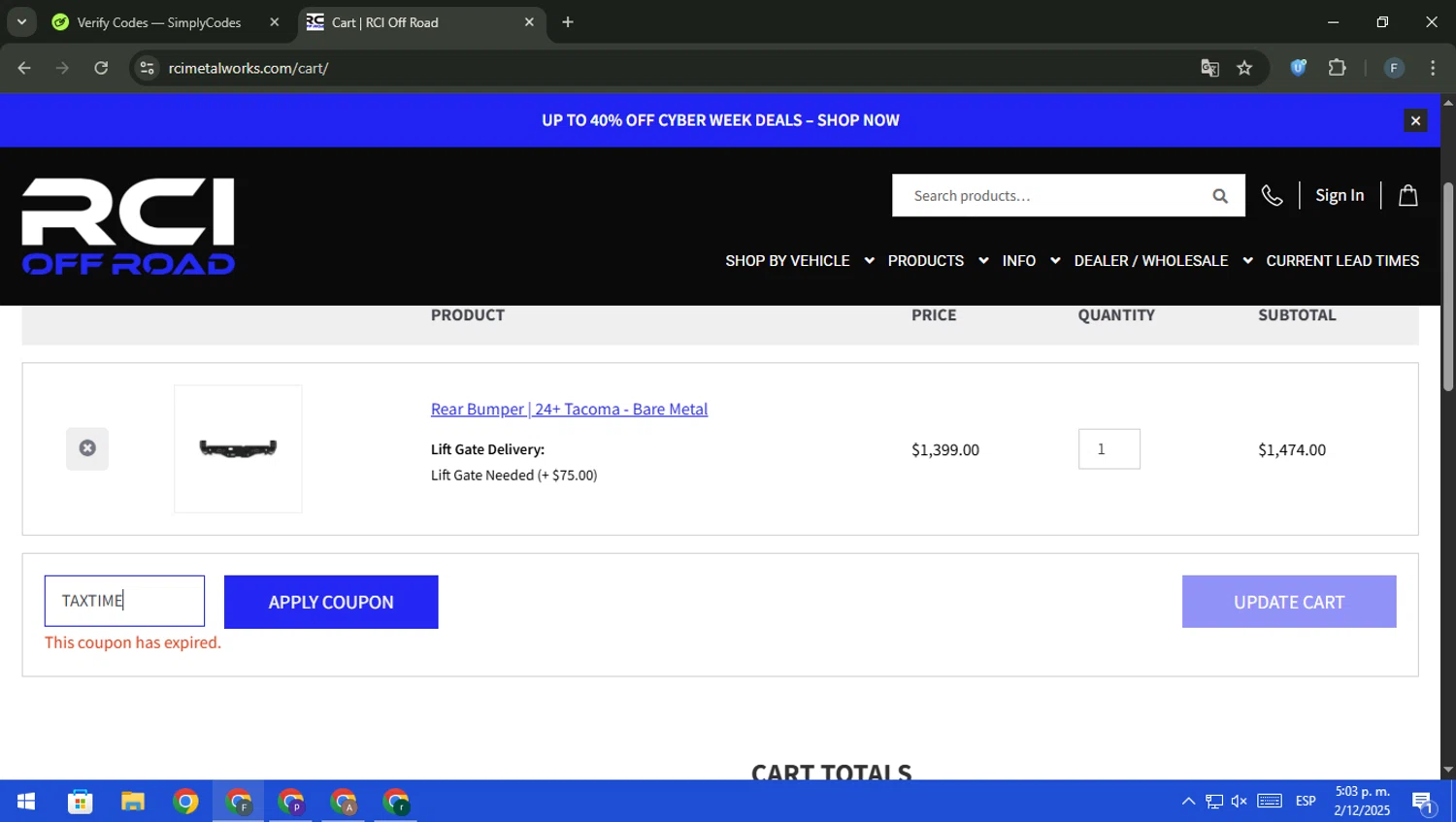Viewport: 1456px width, 822px height.
Task: Open Current Lead Times page
Action: coord(1342,261)
